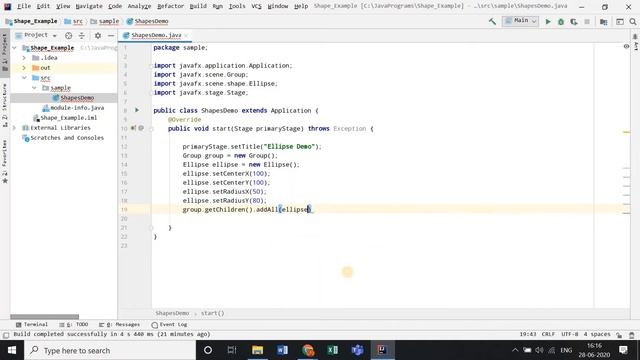Open Chrome from the taskbar
640x360 pixels.
point(308,350)
